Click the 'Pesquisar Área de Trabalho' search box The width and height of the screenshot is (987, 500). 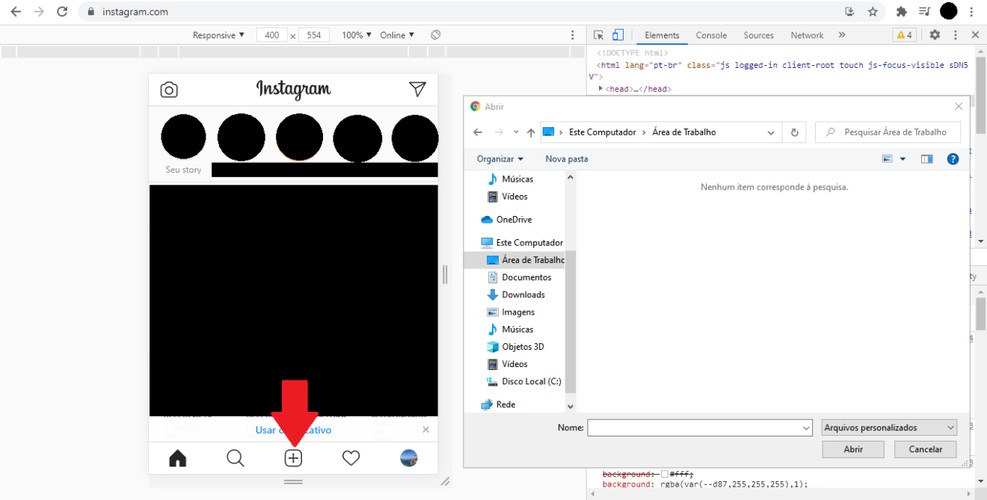pos(888,132)
